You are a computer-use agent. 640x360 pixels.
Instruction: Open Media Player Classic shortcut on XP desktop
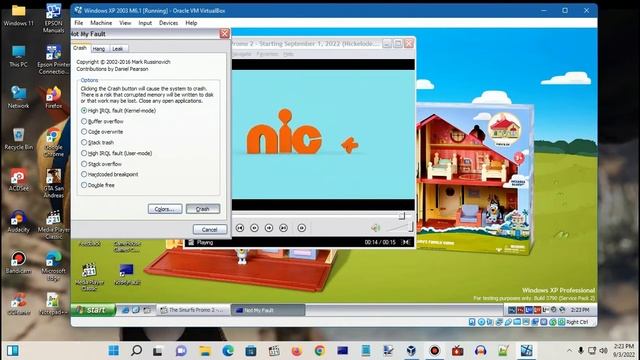pyautogui.click(x=89, y=277)
